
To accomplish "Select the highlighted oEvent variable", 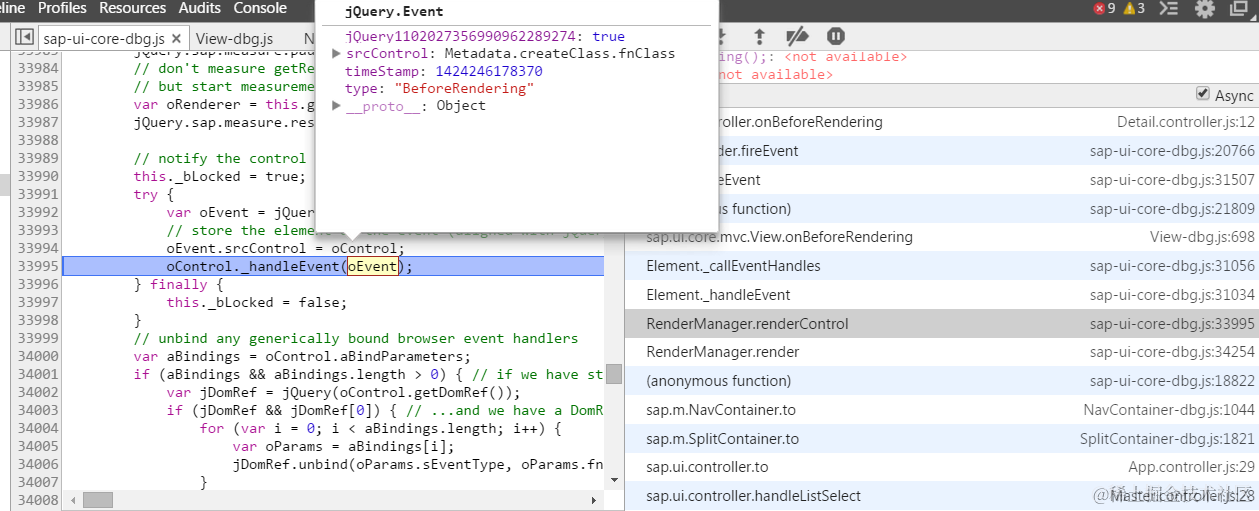I will pos(373,266).
